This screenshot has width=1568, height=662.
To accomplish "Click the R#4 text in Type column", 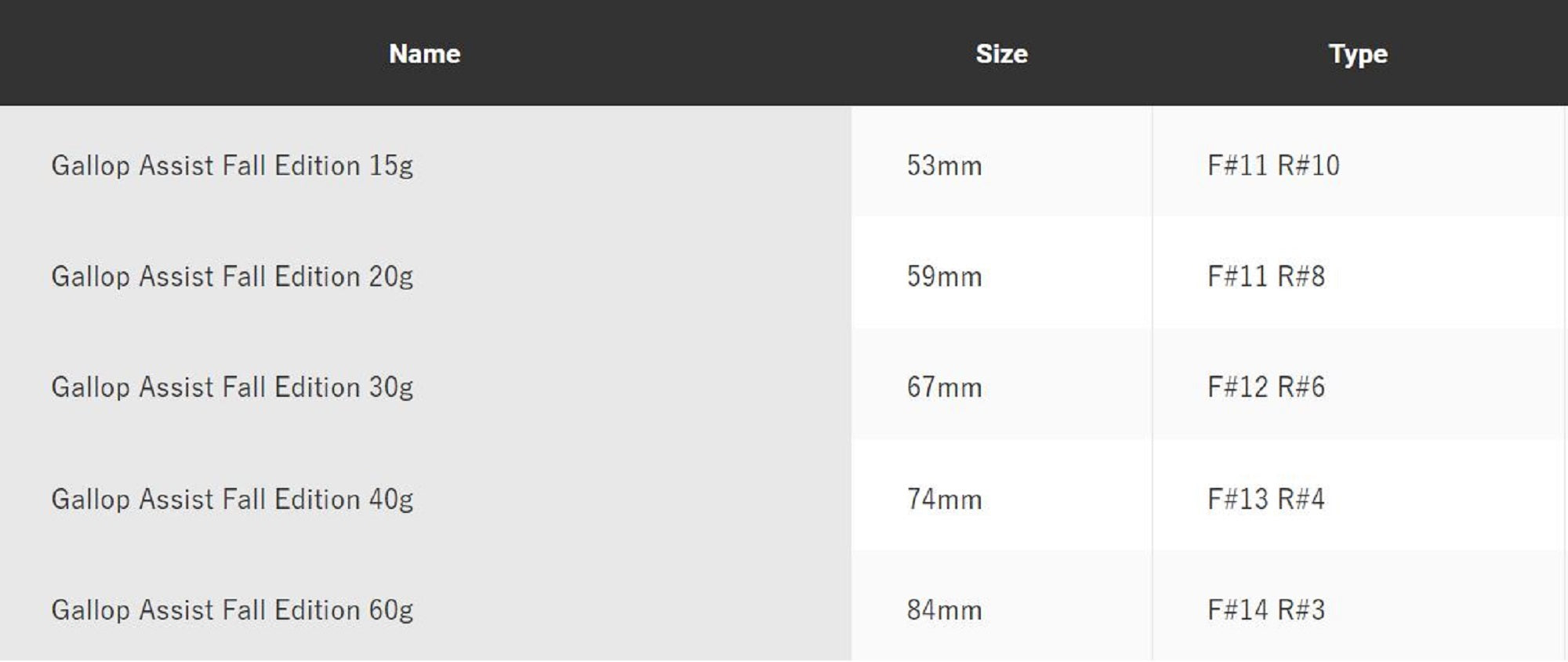I will 1301,499.
